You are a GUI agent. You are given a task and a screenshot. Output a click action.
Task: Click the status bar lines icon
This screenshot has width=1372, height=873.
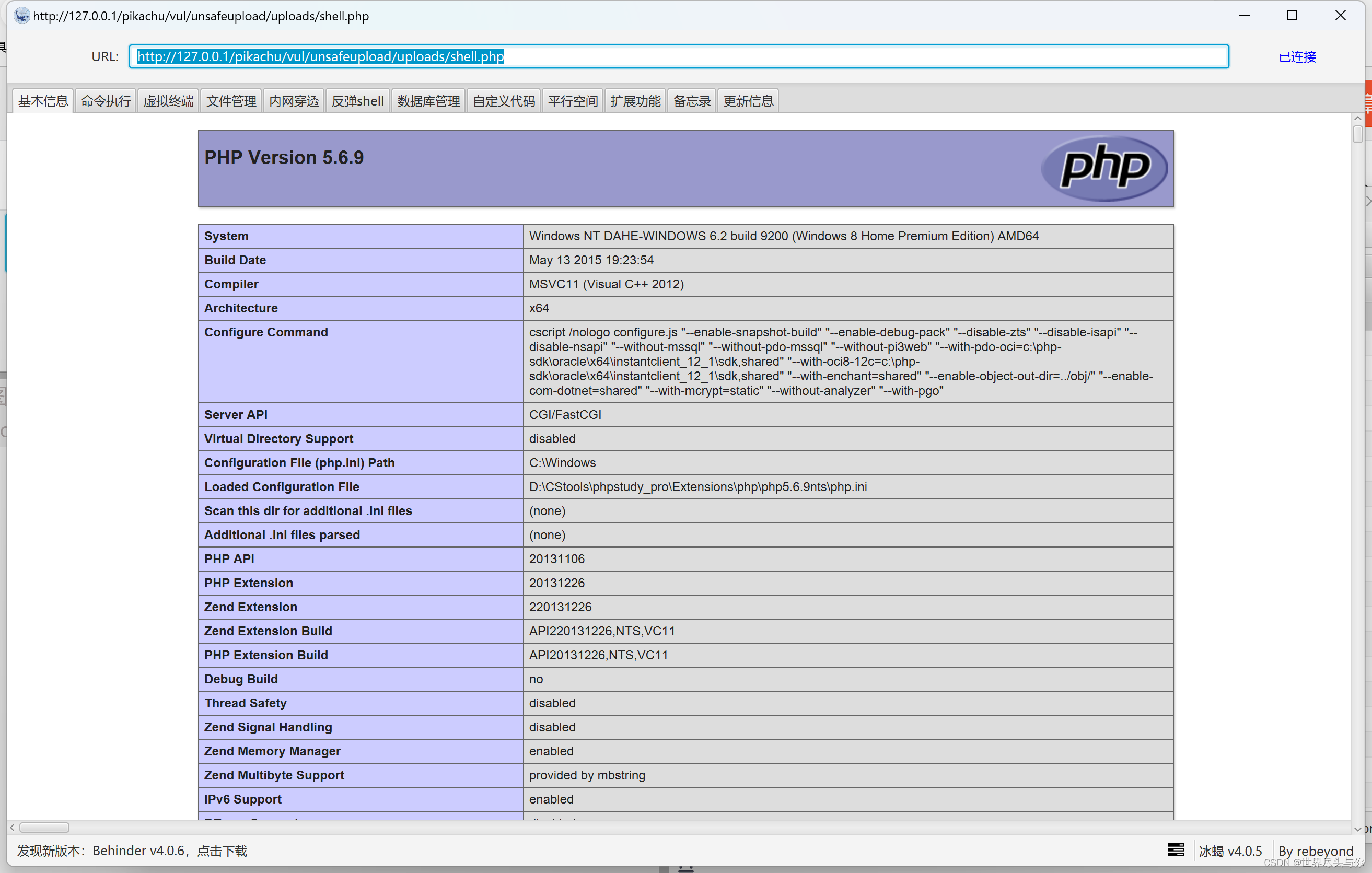[x=1176, y=849]
